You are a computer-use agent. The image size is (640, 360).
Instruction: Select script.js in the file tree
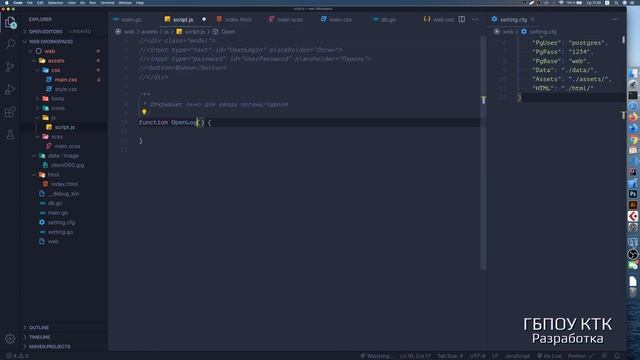click(65, 127)
